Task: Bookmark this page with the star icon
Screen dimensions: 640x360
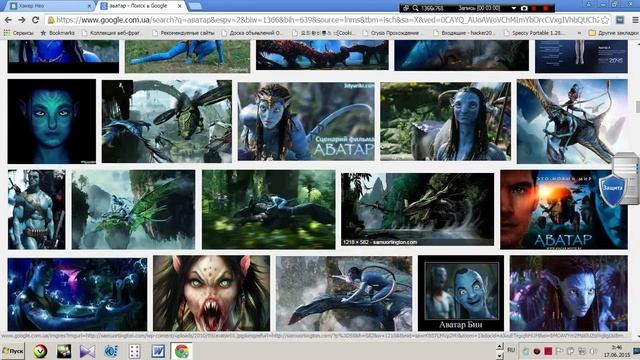Action: coord(605,20)
